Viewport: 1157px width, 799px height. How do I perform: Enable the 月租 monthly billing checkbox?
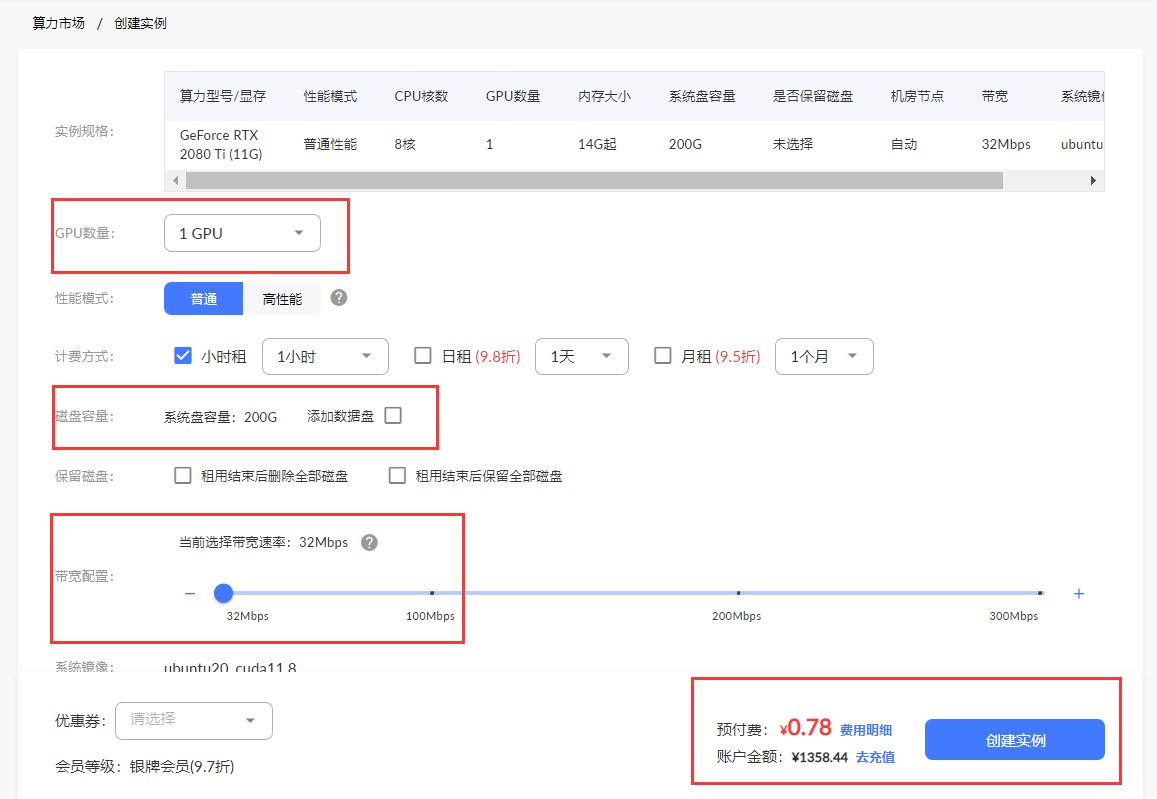click(x=663, y=356)
